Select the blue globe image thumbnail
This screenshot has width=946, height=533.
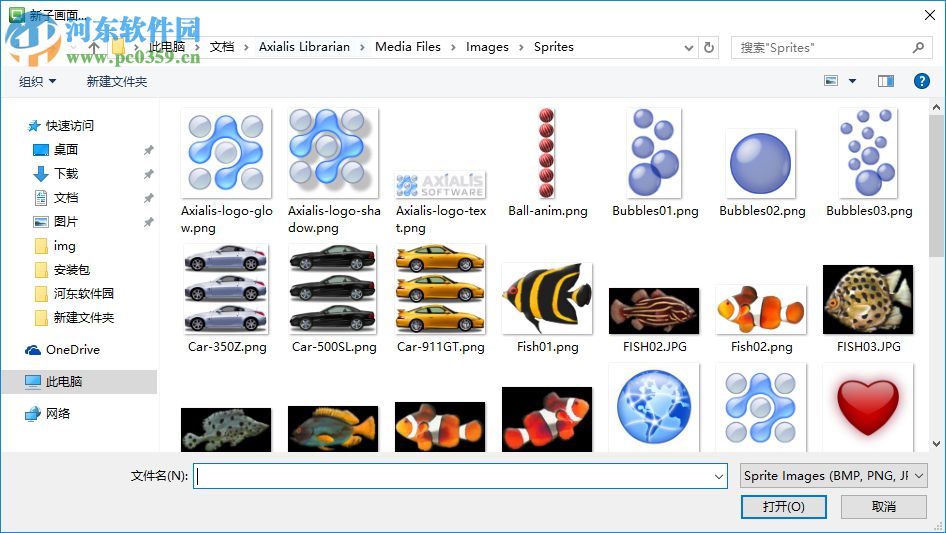654,407
